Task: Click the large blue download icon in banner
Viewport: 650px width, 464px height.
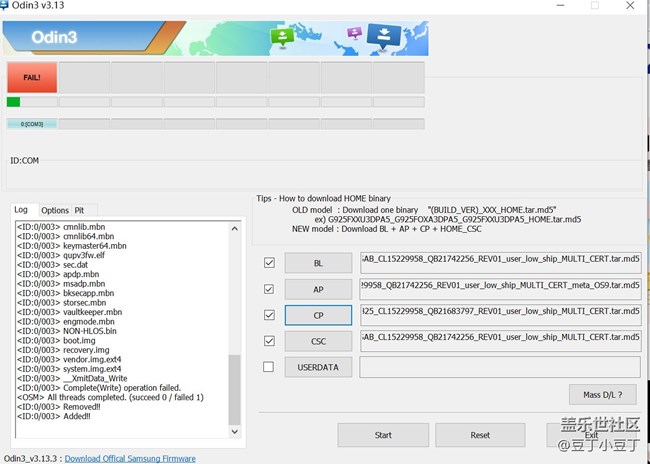Action: tap(383, 38)
